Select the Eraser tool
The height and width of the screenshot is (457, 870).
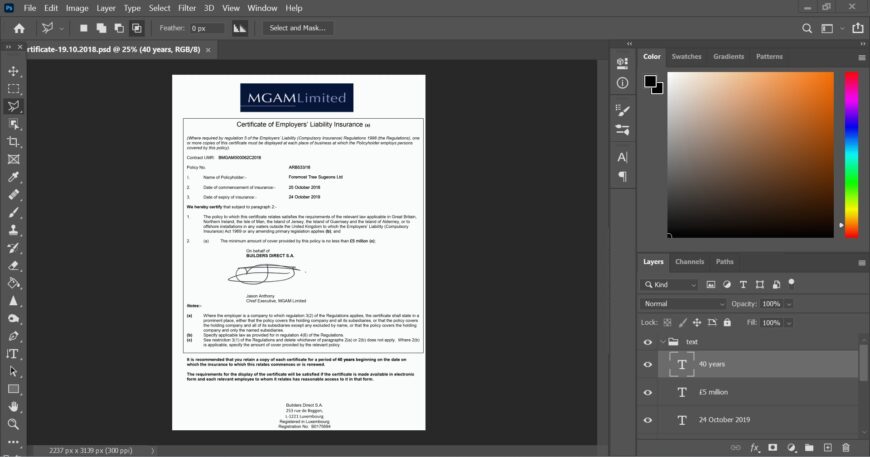(x=13, y=266)
